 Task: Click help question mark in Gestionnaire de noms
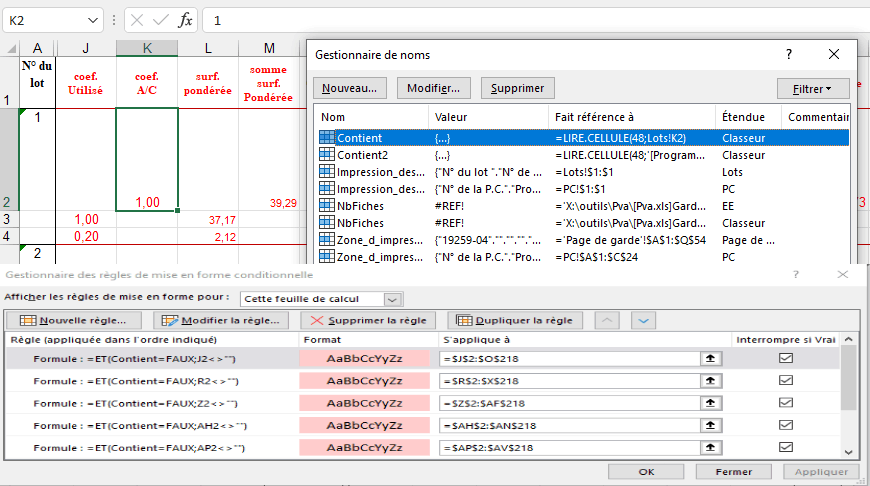pyautogui.click(x=788, y=54)
